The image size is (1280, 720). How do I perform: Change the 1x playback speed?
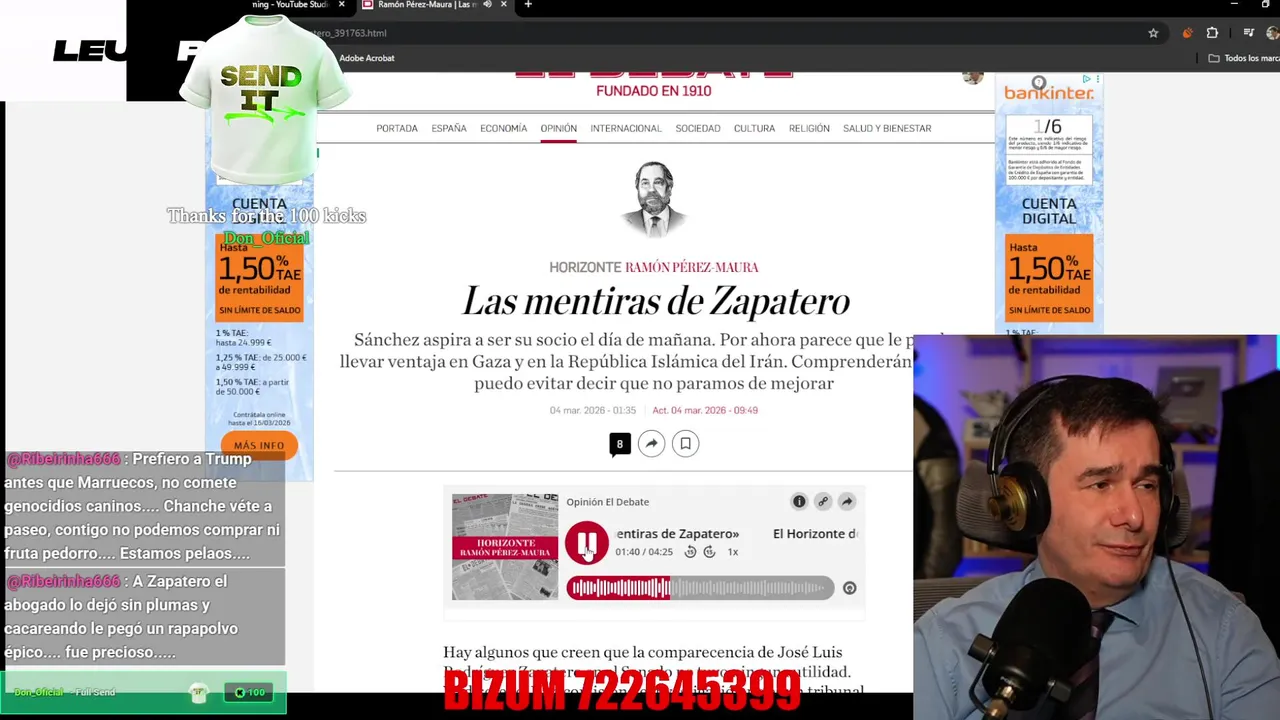[x=733, y=552]
